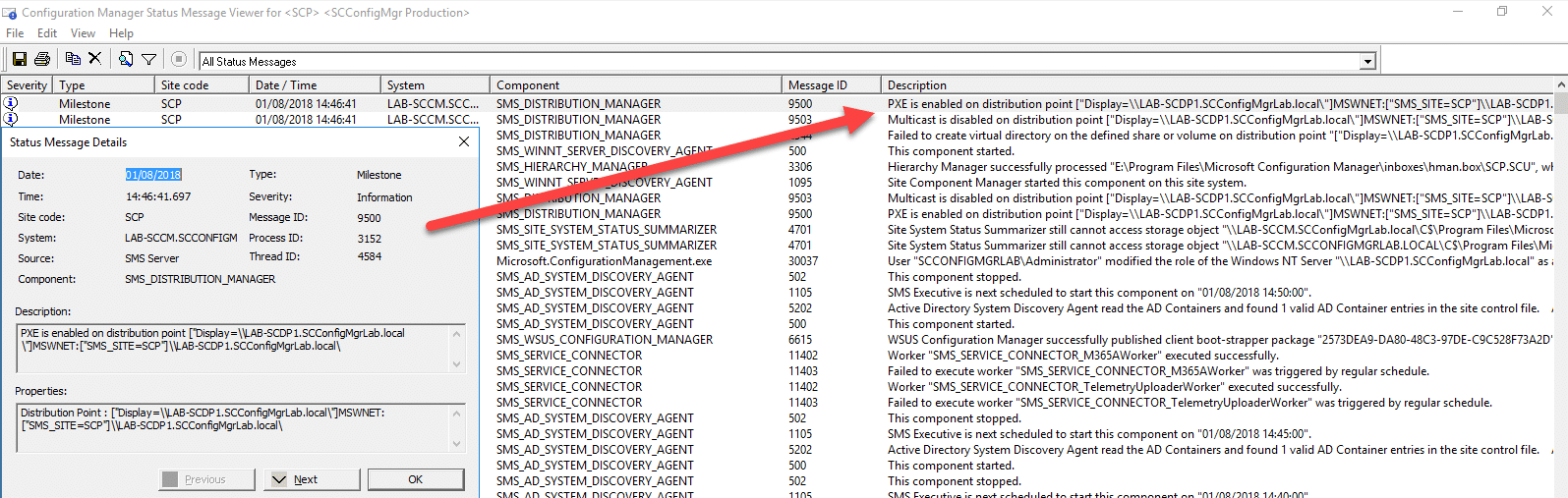Click Message ID 30037 cell
The image size is (1568, 498).
click(x=803, y=261)
